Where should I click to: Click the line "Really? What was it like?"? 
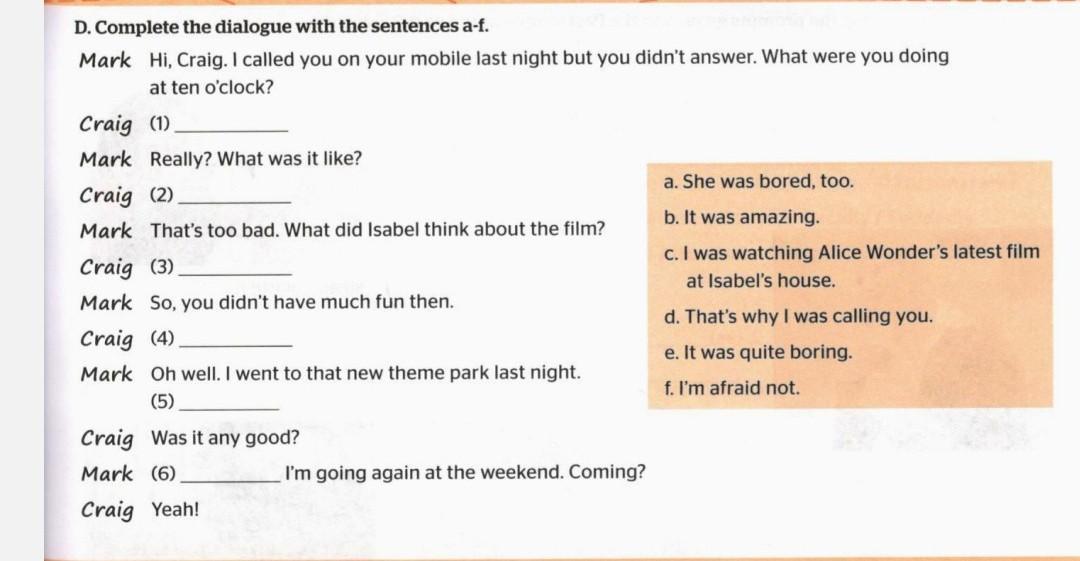pyautogui.click(x=256, y=159)
